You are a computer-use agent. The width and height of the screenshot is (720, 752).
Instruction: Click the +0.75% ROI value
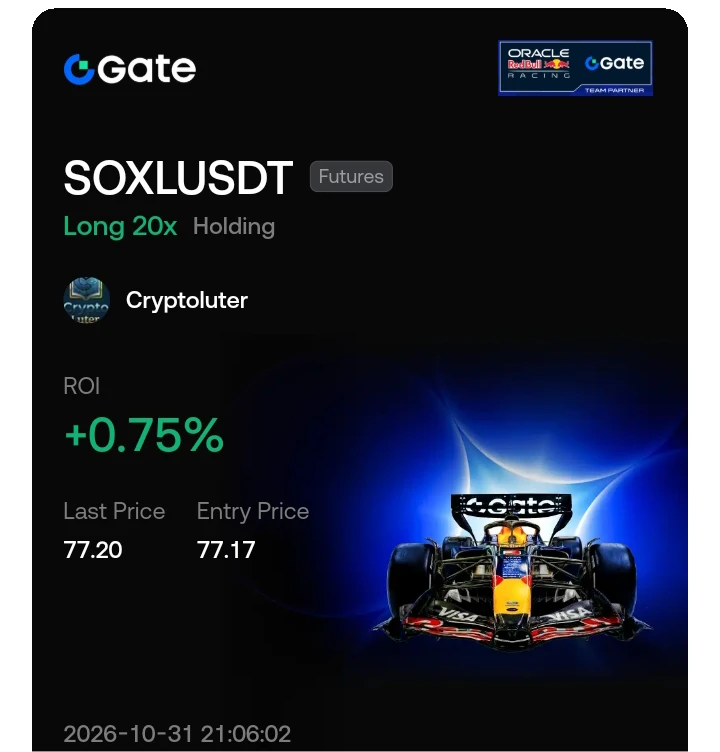[x=144, y=435]
